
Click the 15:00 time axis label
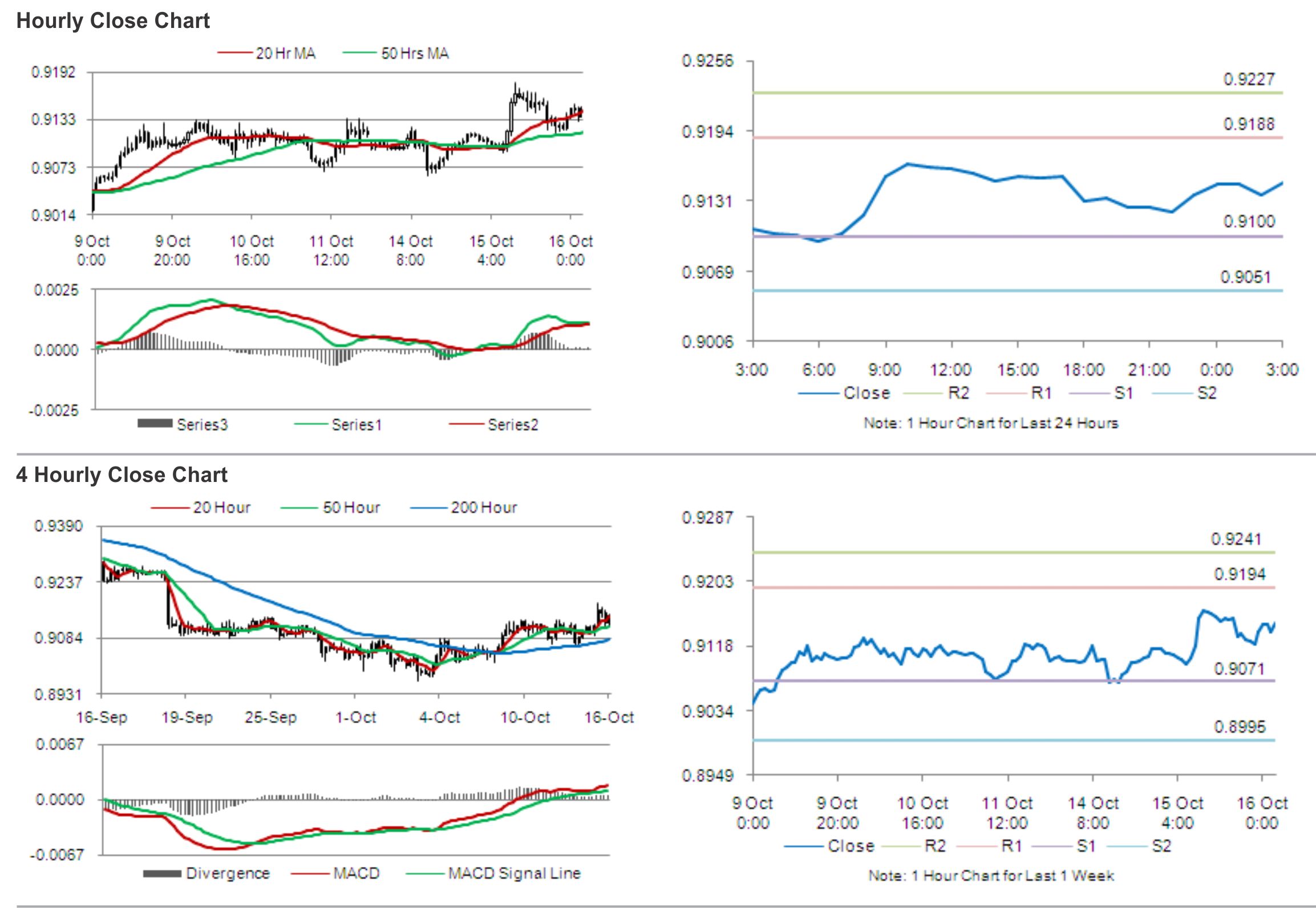(x=1018, y=370)
